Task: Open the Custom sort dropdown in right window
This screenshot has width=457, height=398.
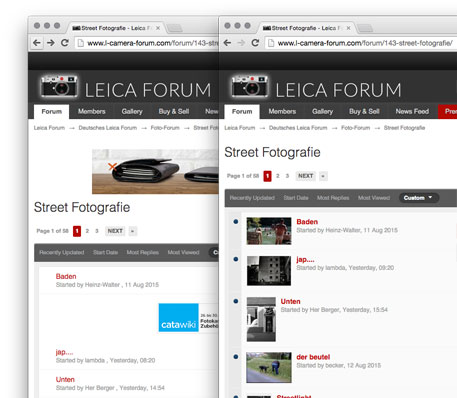Action: pyautogui.click(x=418, y=198)
